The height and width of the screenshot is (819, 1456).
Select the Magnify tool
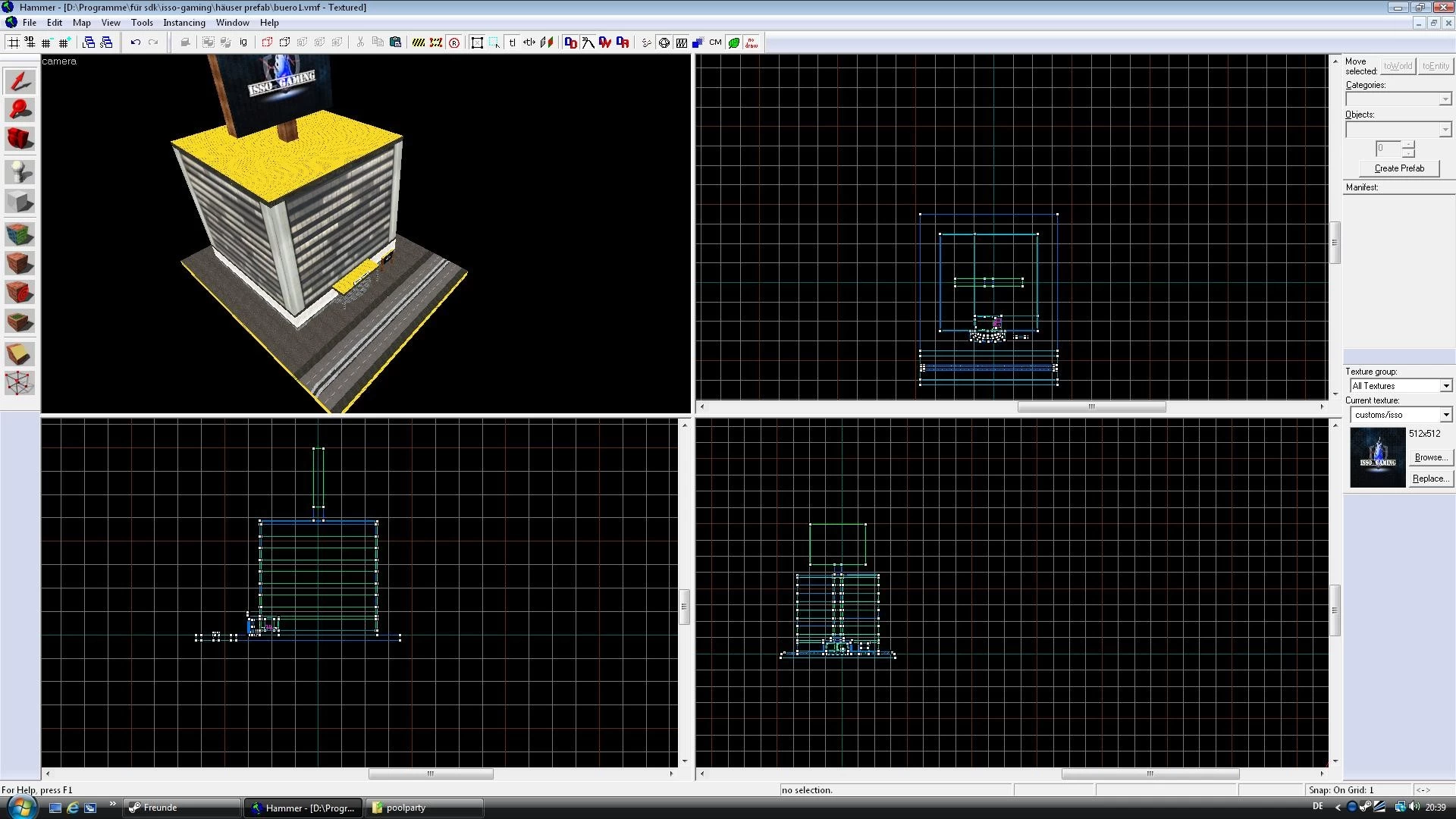pyautogui.click(x=20, y=111)
